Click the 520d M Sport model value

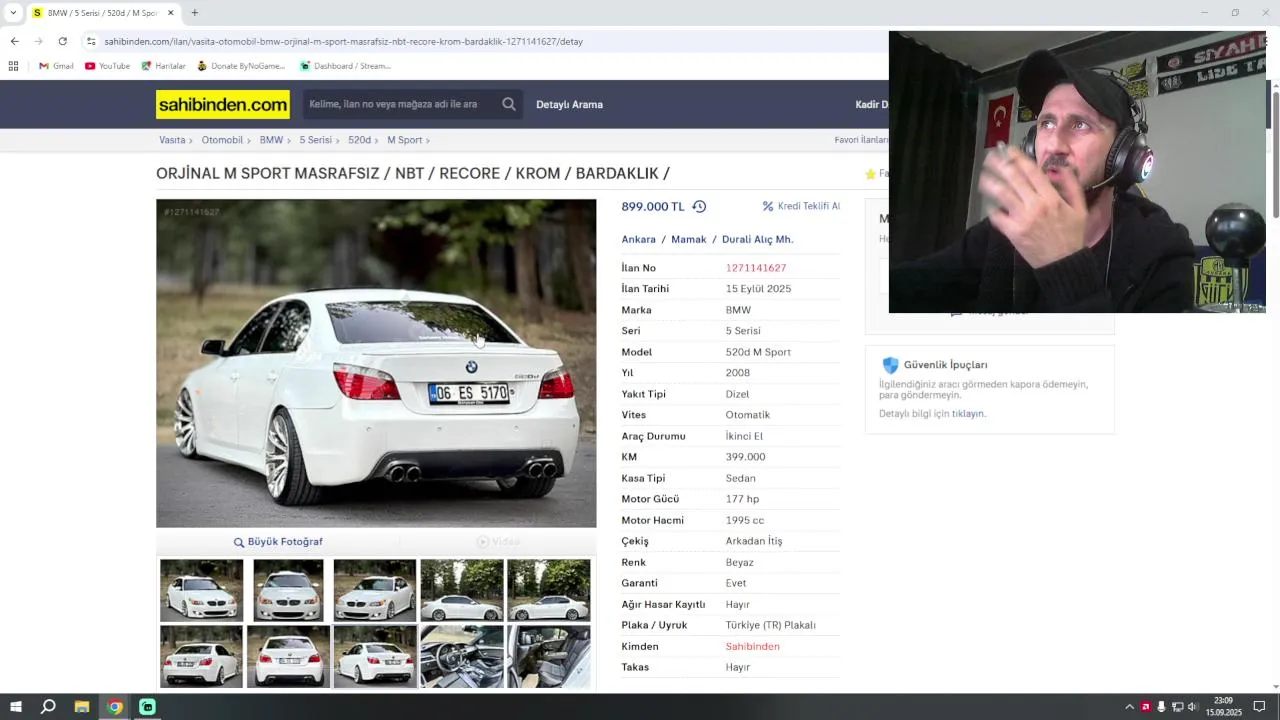758,352
